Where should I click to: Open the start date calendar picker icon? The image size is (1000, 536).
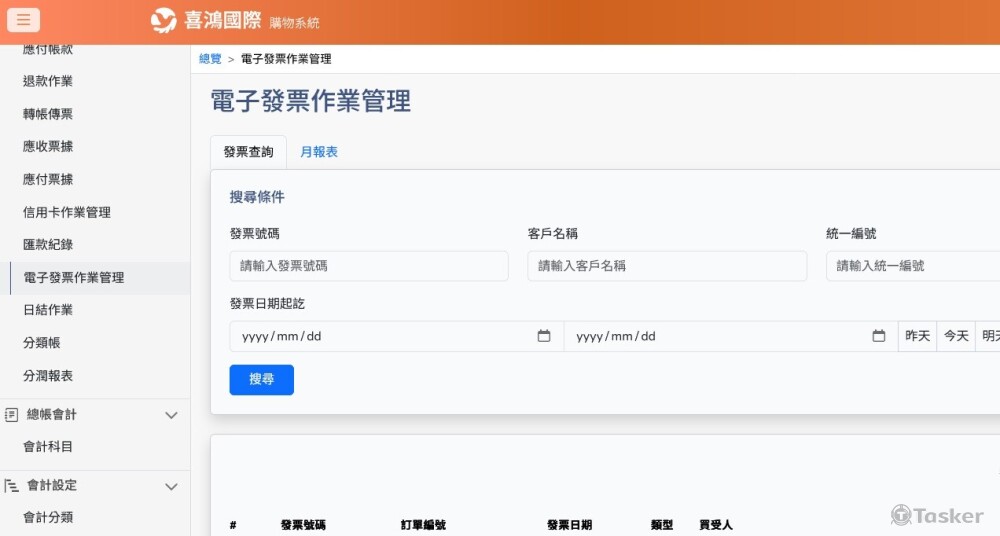point(544,336)
